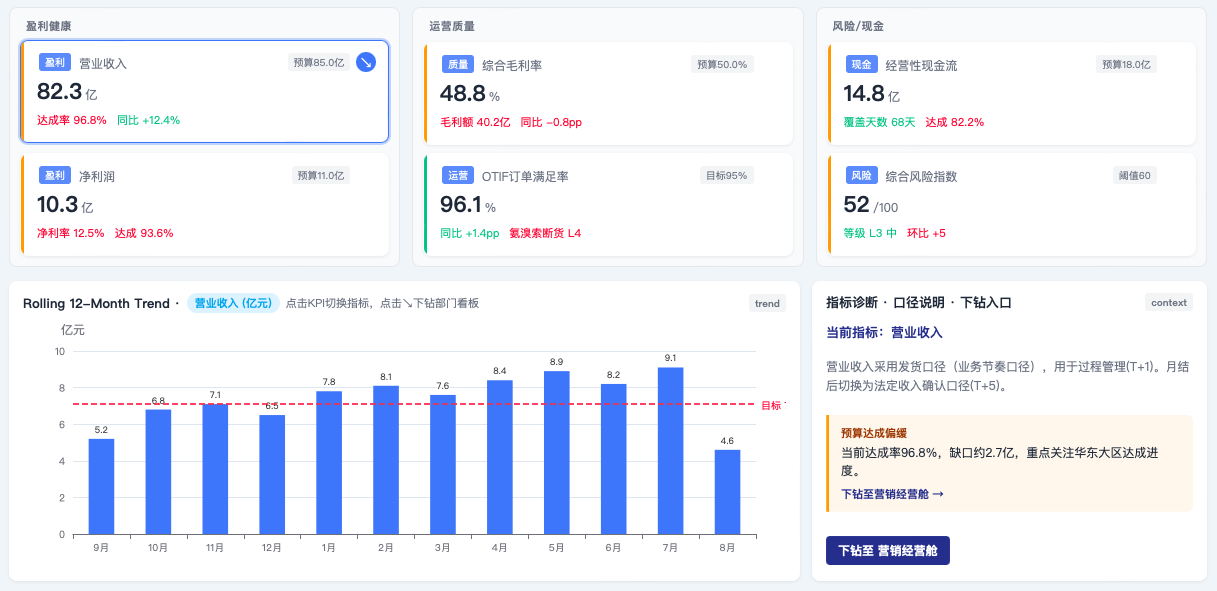Click the 盈利 tag on 净利润 card
The width and height of the screenshot is (1217, 591).
(55, 175)
